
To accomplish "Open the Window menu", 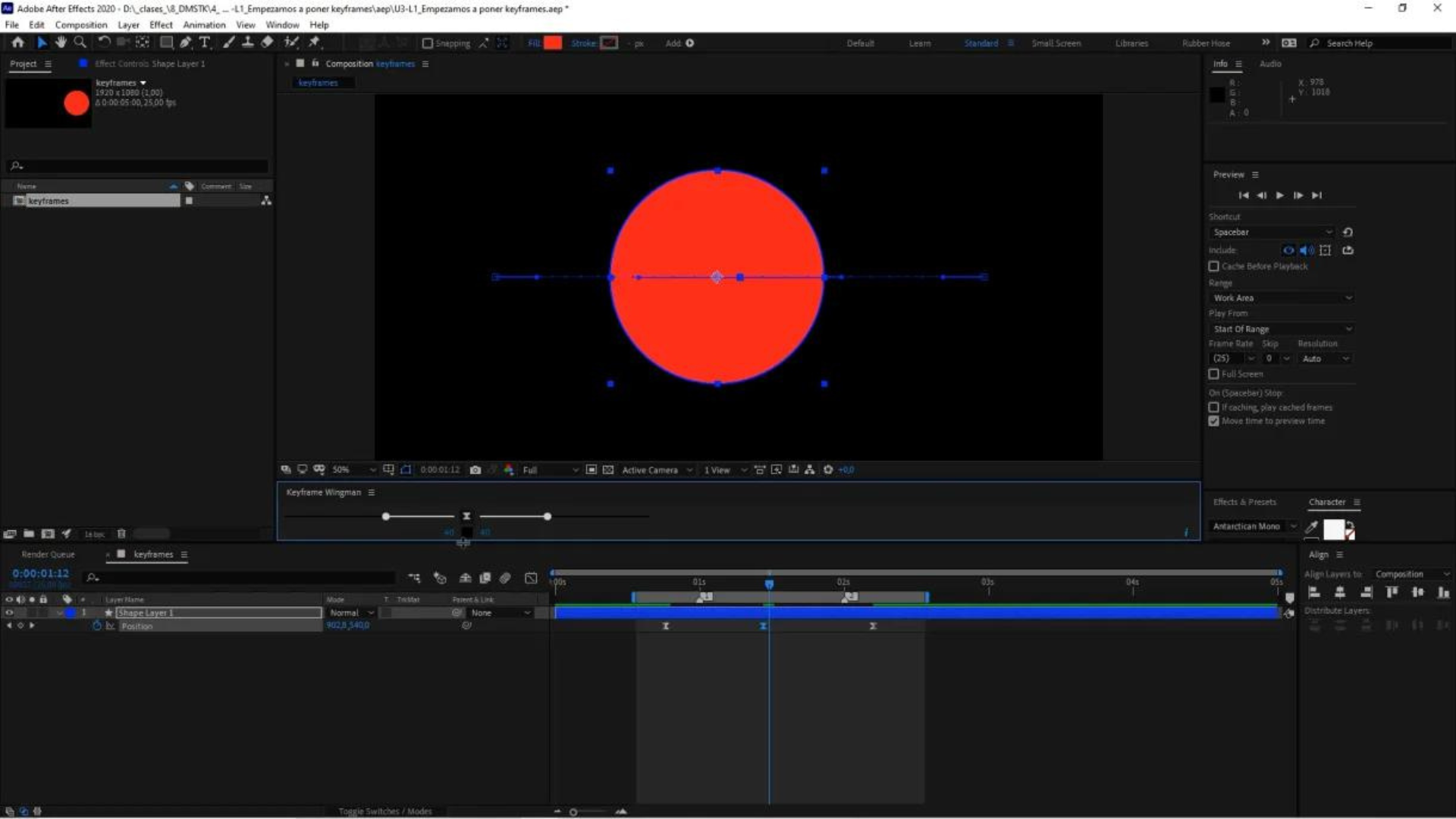I will (282, 25).
